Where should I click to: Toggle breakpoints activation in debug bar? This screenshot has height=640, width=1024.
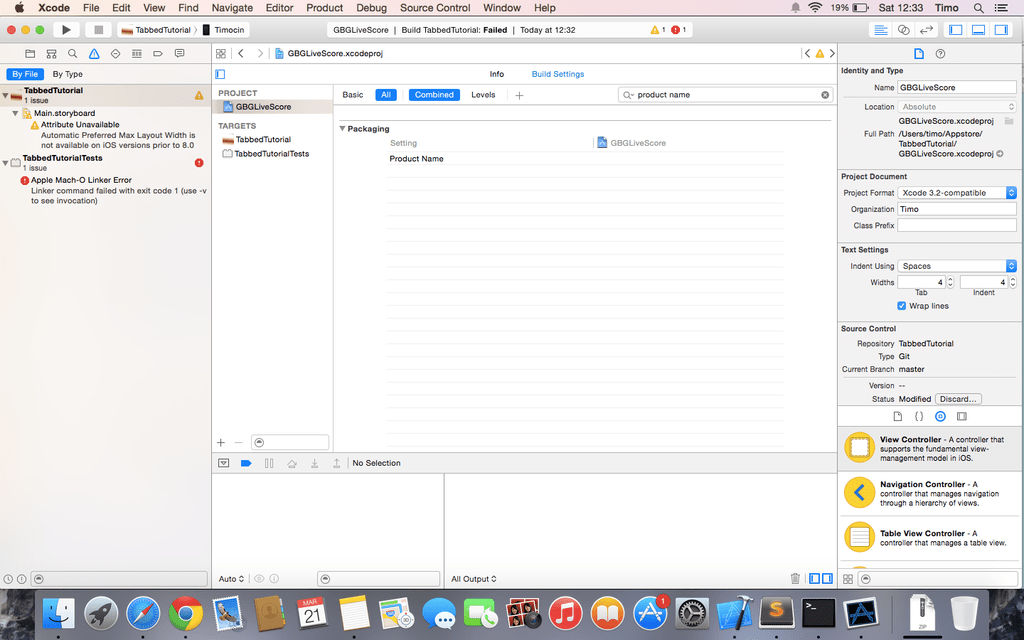pos(246,463)
